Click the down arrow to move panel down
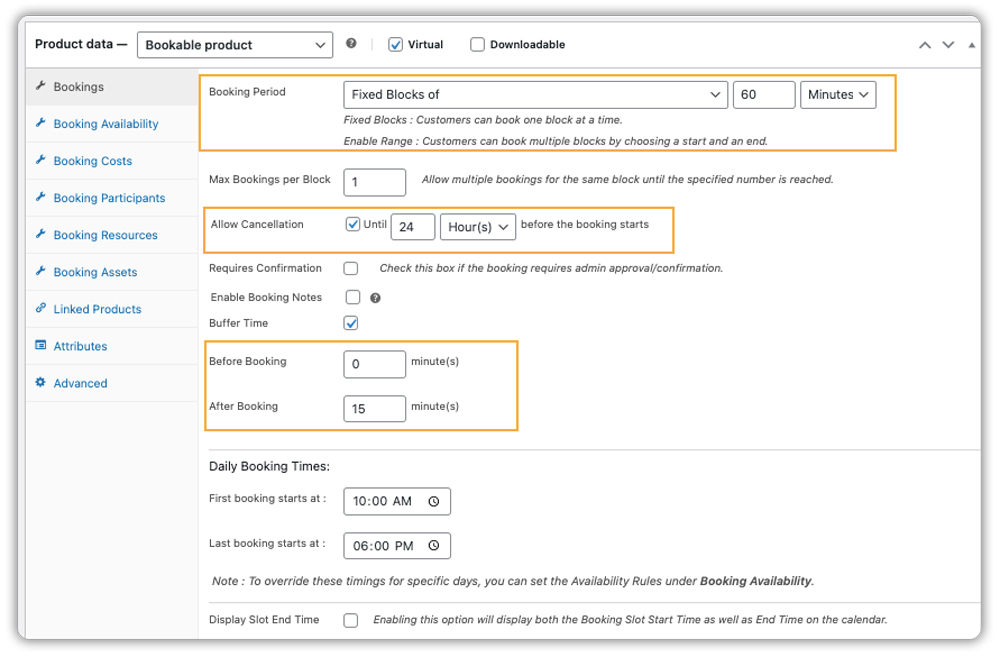 (x=947, y=44)
